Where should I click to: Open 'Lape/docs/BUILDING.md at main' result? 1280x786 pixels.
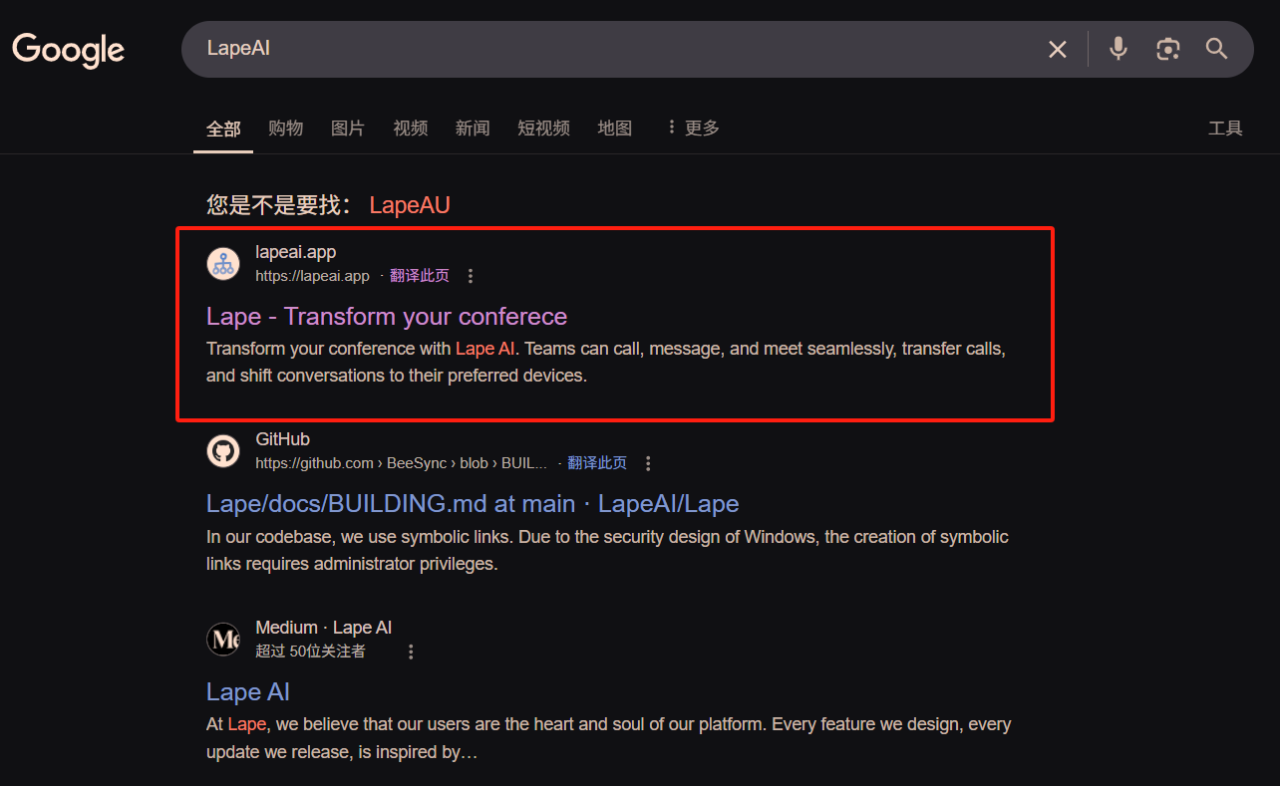pyautogui.click(x=472, y=503)
